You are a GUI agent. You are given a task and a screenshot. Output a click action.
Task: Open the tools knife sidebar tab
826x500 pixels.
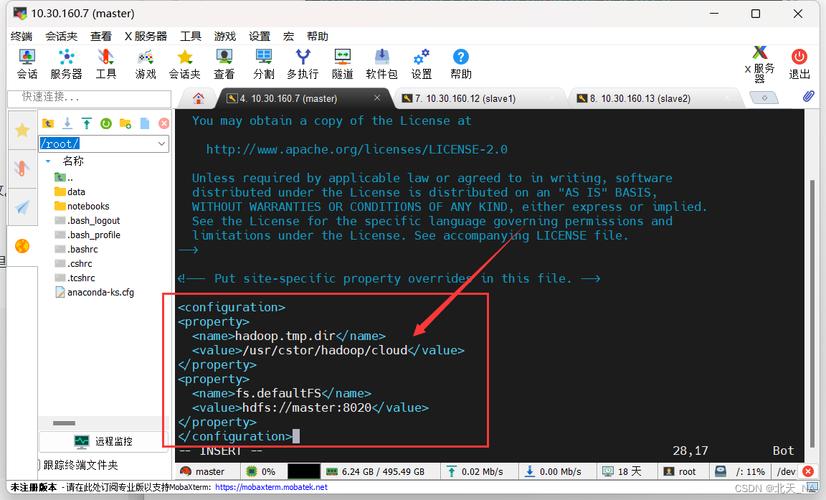22,168
